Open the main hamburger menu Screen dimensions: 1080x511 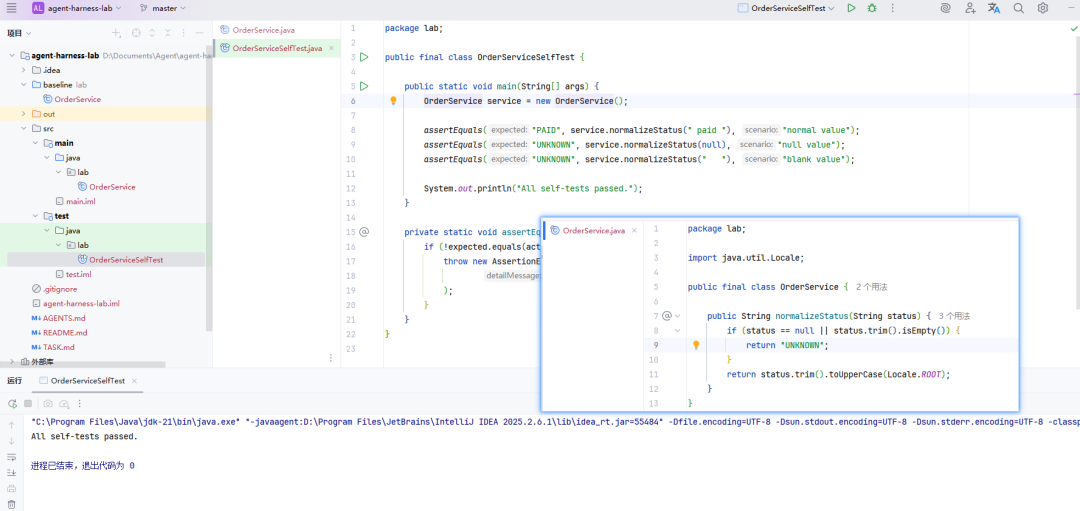click(x=12, y=8)
